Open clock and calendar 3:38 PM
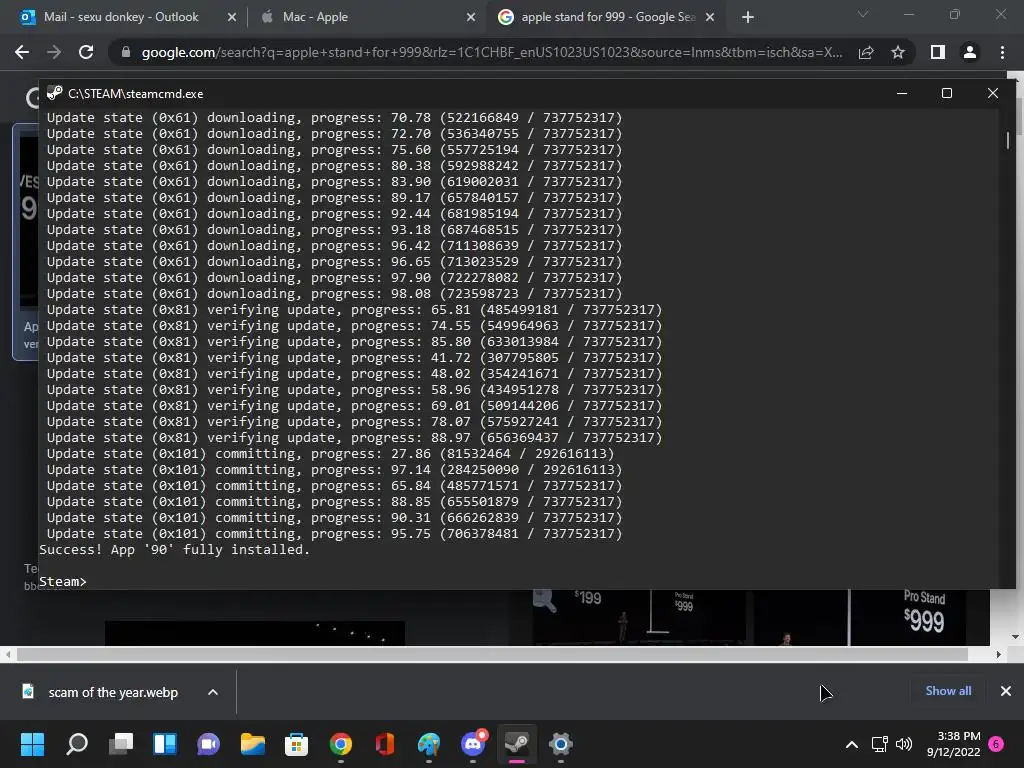The width and height of the screenshot is (1024, 768). (x=953, y=744)
